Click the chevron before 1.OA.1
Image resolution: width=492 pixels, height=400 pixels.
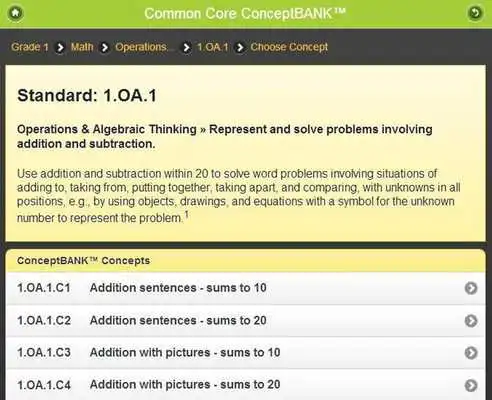pos(186,47)
